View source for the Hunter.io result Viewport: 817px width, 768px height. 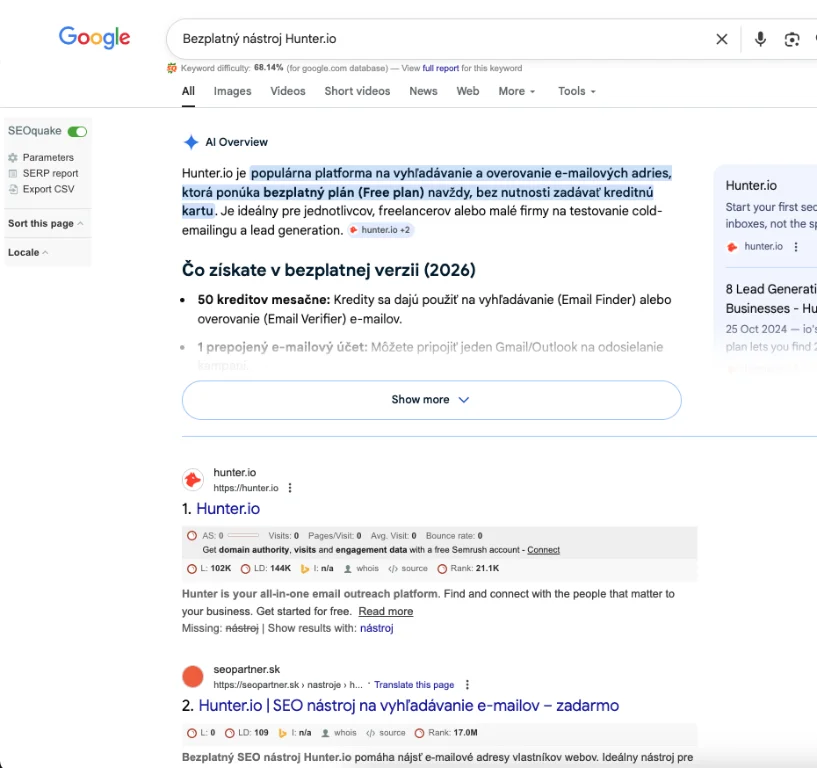tap(408, 568)
